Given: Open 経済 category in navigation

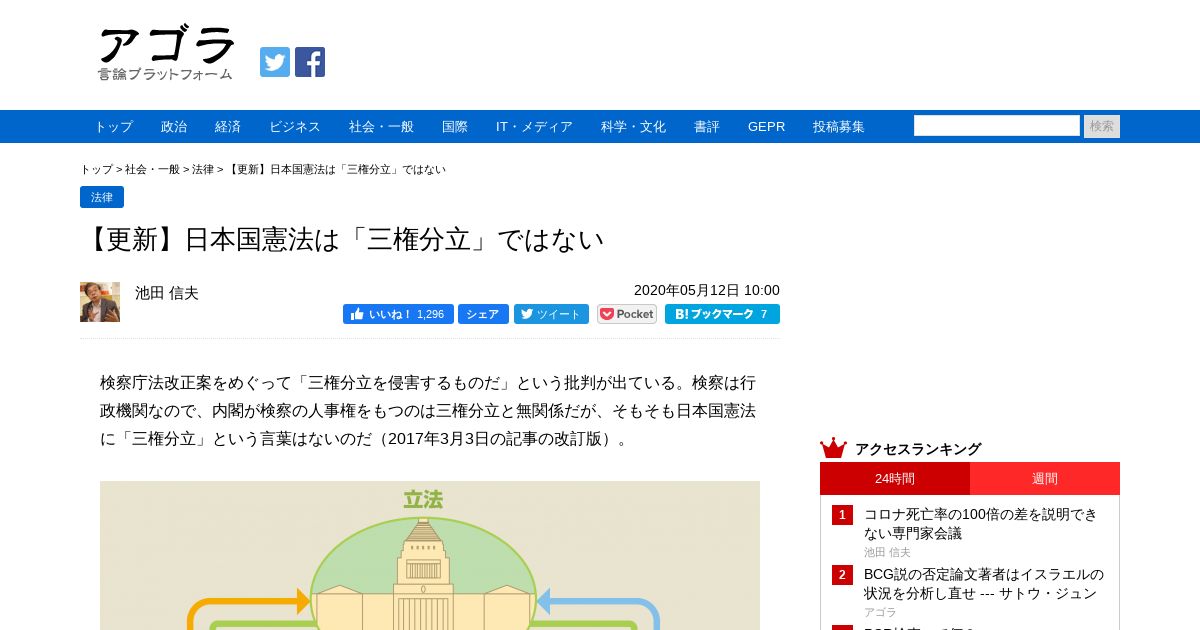Looking at the screenshot, I should pos(228,127).
